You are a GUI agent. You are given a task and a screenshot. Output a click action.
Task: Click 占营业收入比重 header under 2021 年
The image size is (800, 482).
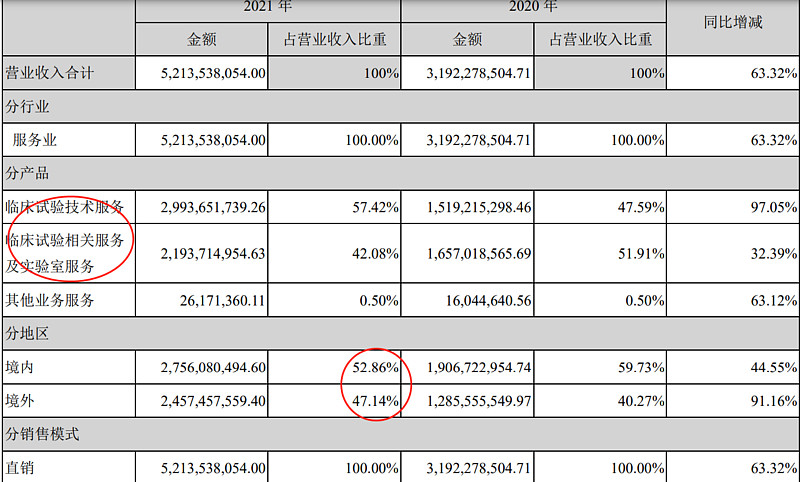[335, 39]
